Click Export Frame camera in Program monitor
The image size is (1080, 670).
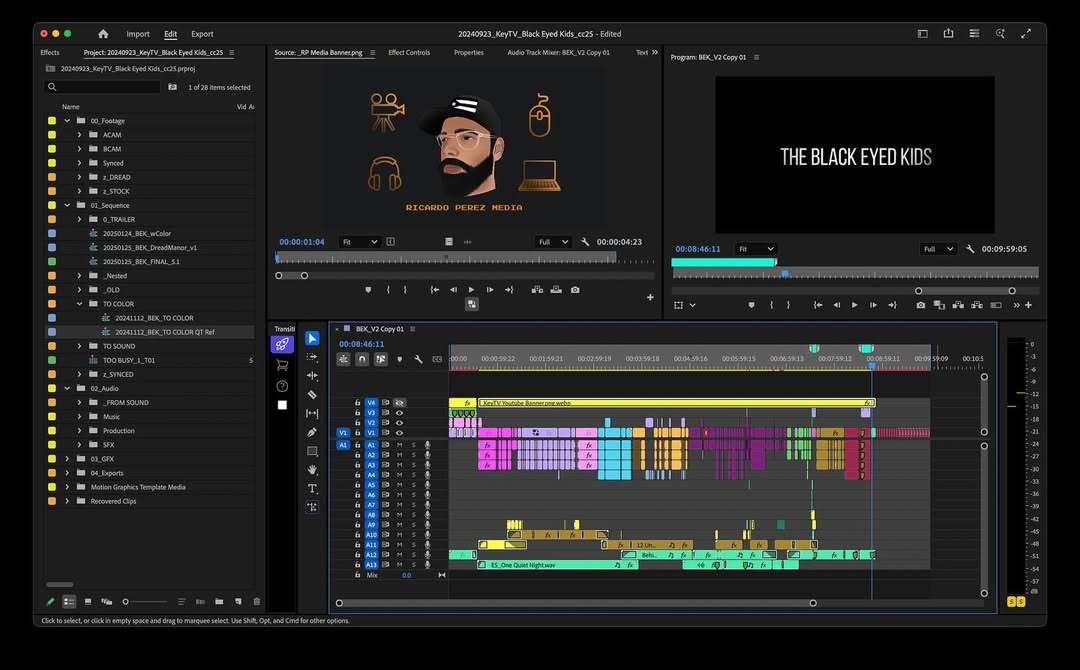tap(920, 305)
